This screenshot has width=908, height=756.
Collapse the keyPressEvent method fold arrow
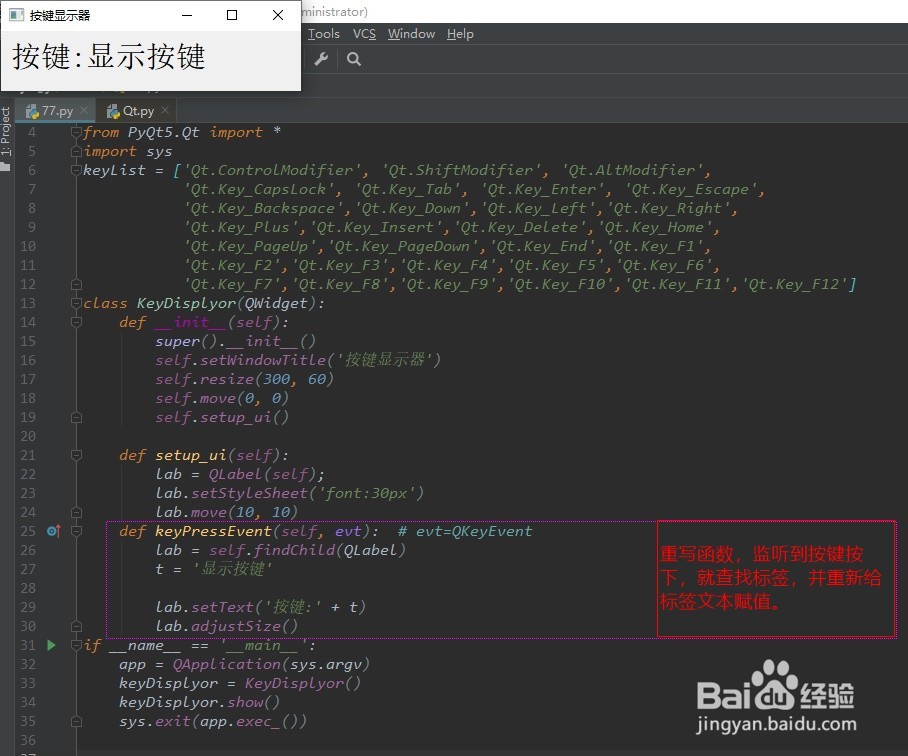click(76, 531)
